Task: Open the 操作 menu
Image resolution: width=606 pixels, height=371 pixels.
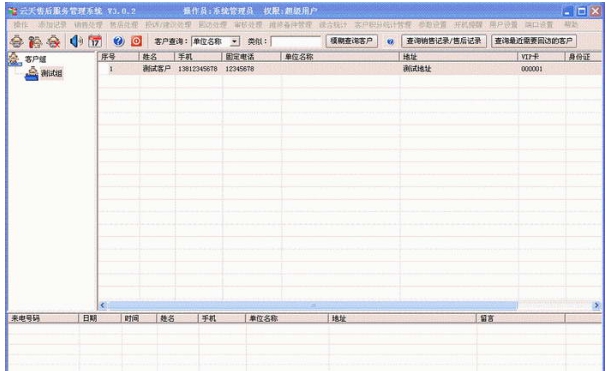Action: pyautogui.click(x=21, y=25)
